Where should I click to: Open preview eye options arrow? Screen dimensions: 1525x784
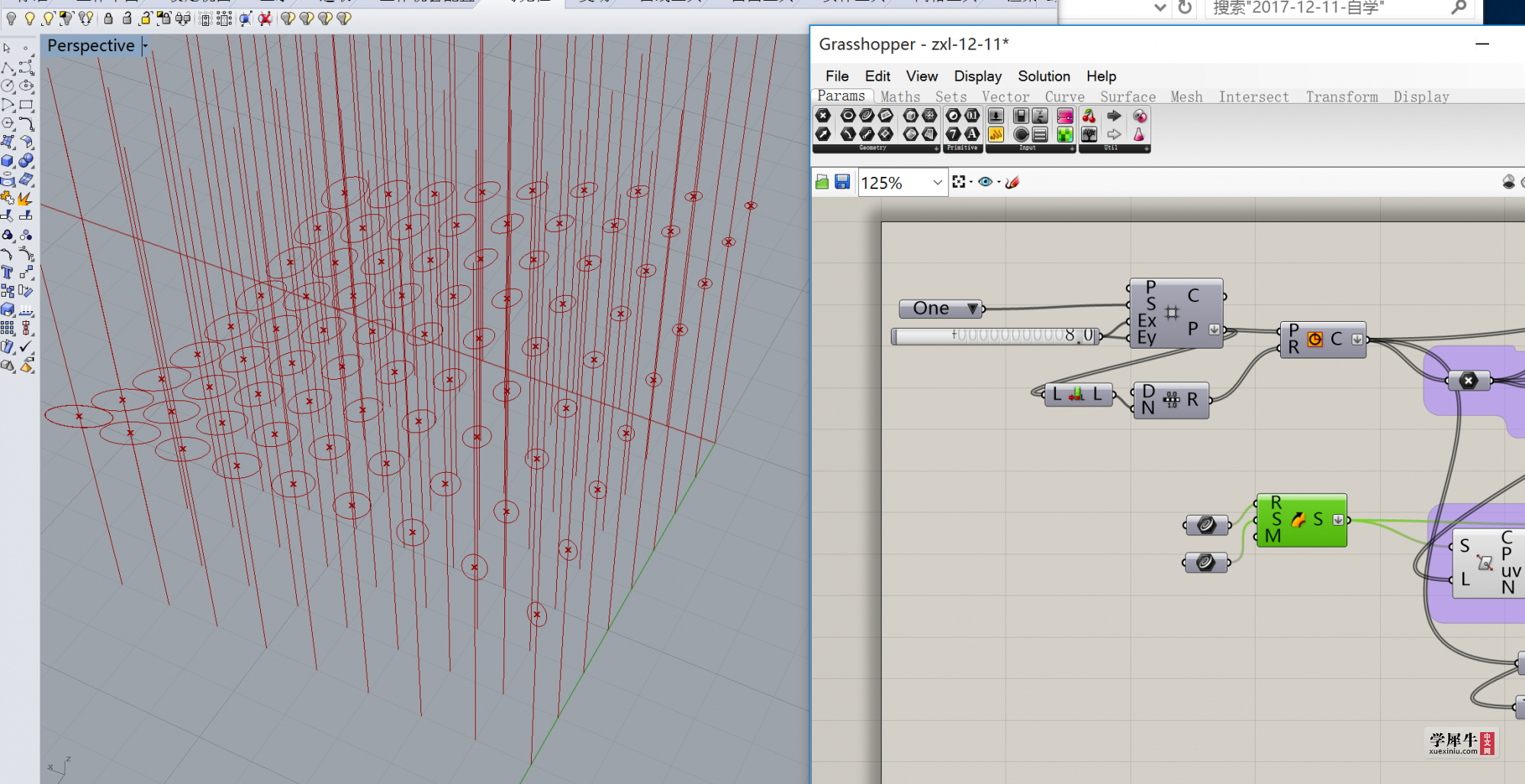point(999,182)
